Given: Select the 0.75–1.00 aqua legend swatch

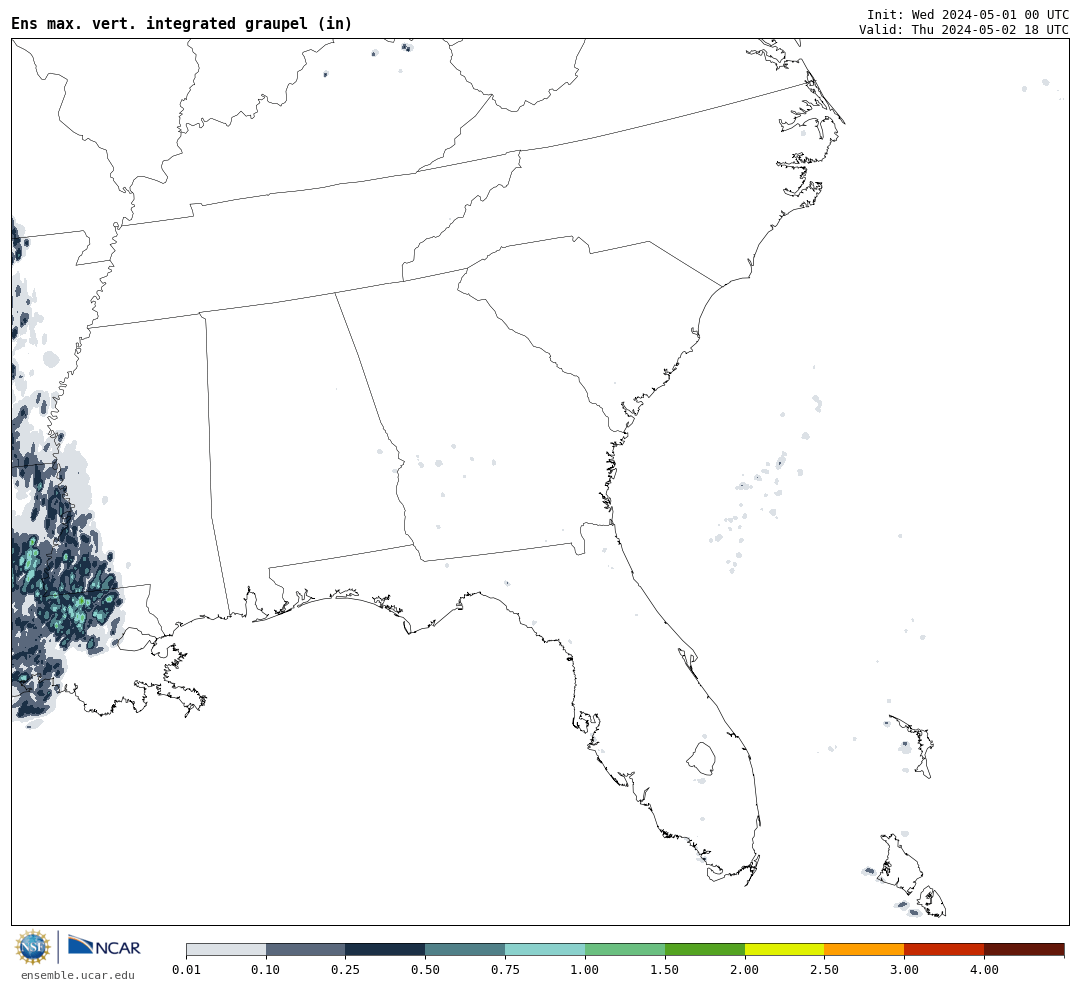Looking at the screenshot, I should pos(545,949).
